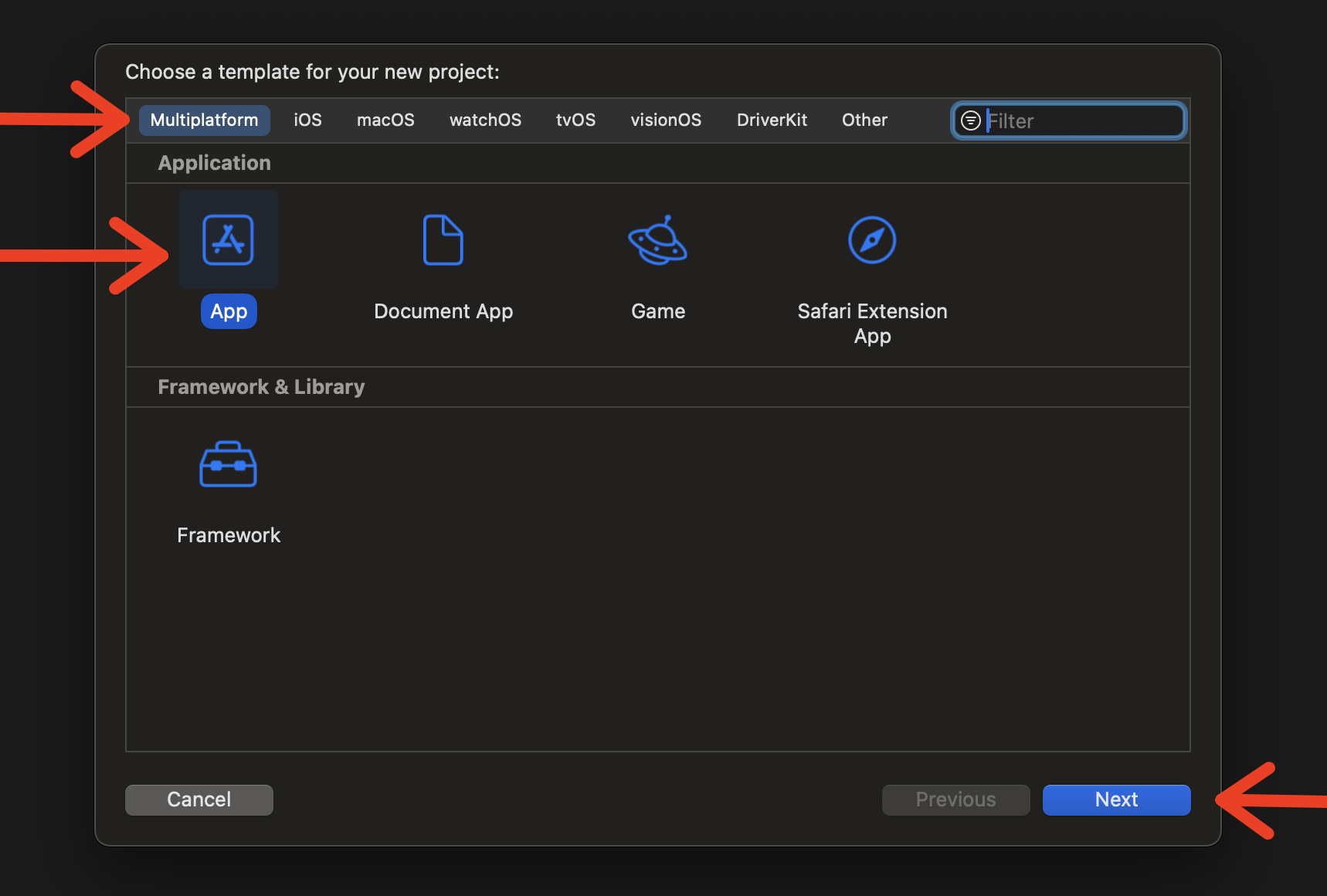Click the Next button
Screen dimensions: 1327x896
click(1116, 799)
